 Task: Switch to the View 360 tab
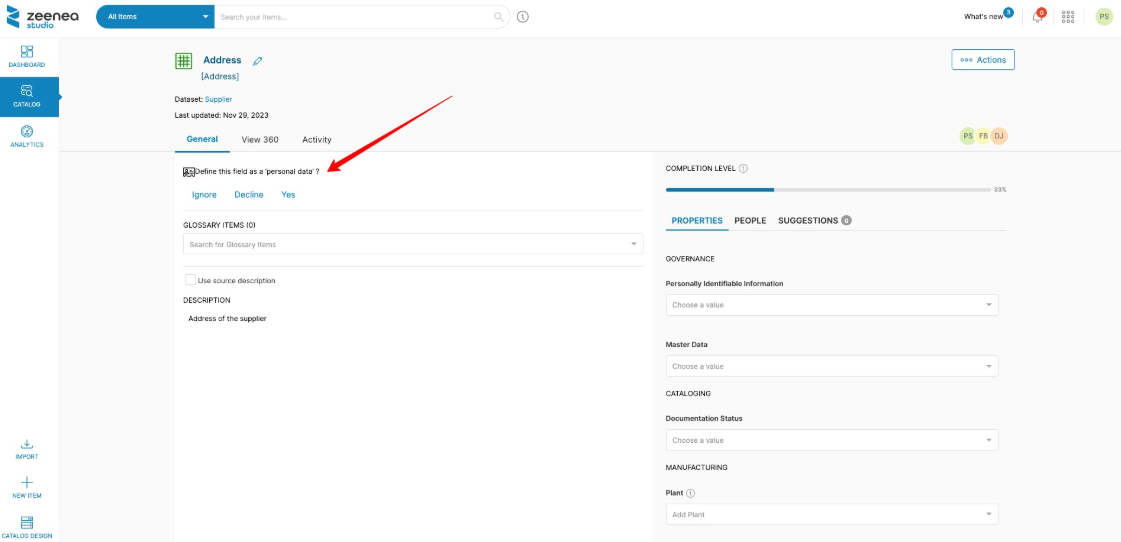tap(260, 140)
